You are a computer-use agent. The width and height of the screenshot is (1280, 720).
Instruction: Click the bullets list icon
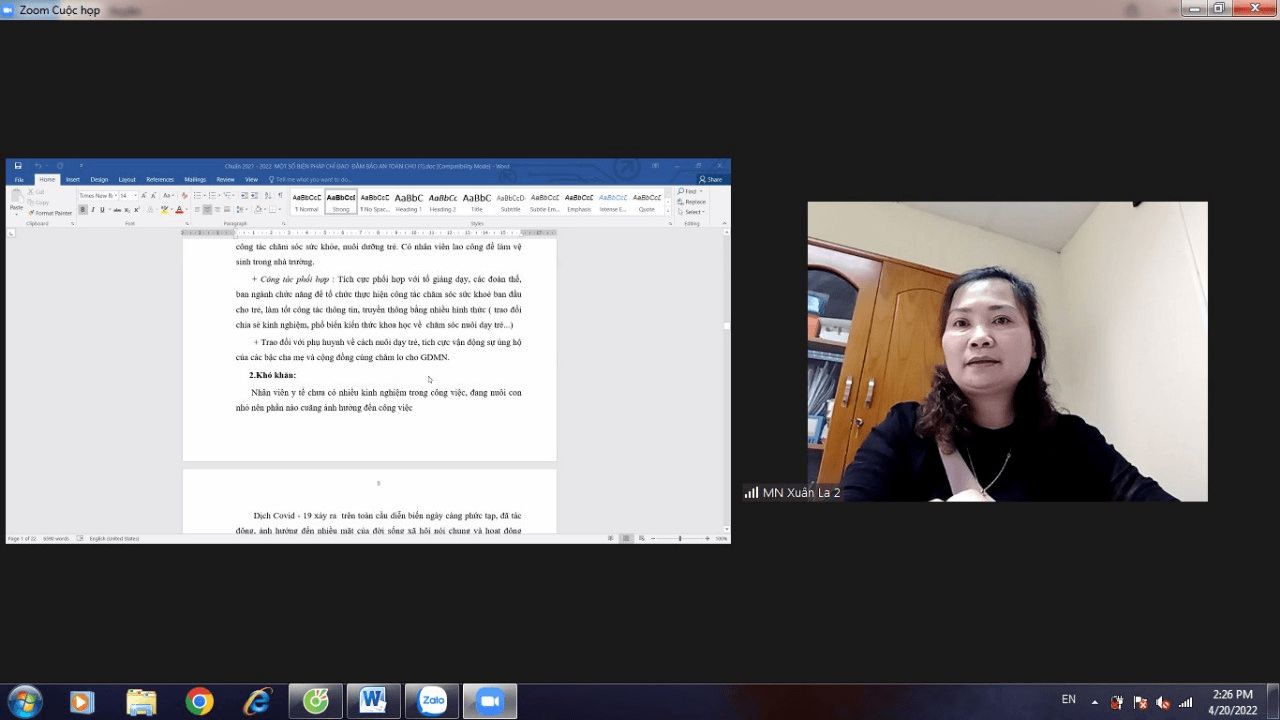coord(198,196)
